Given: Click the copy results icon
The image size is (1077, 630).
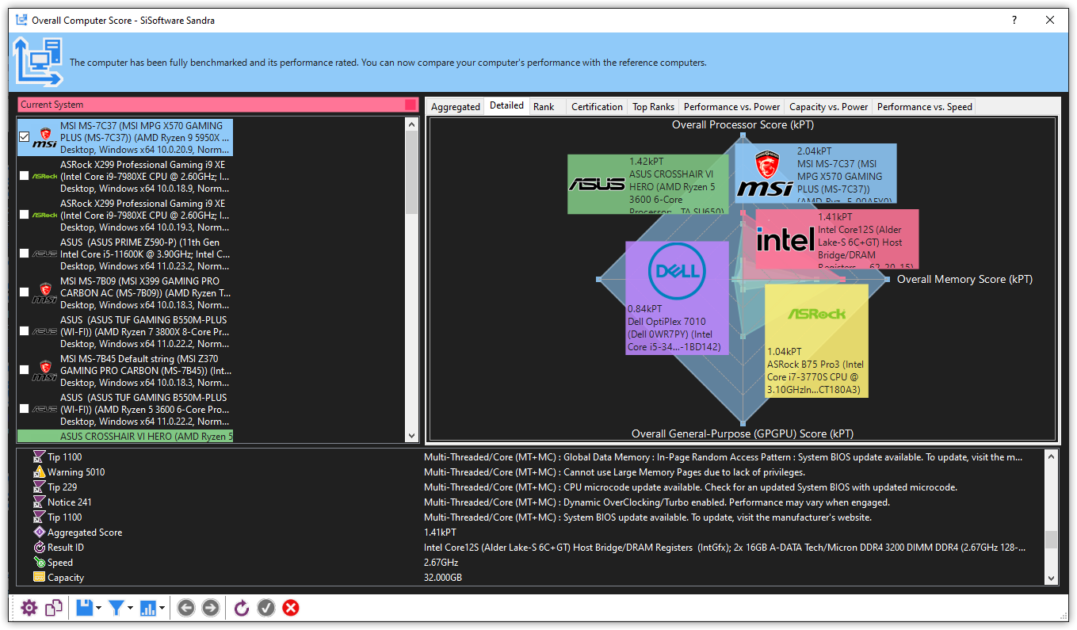Looking at the screenshot, I should (54, 607).
